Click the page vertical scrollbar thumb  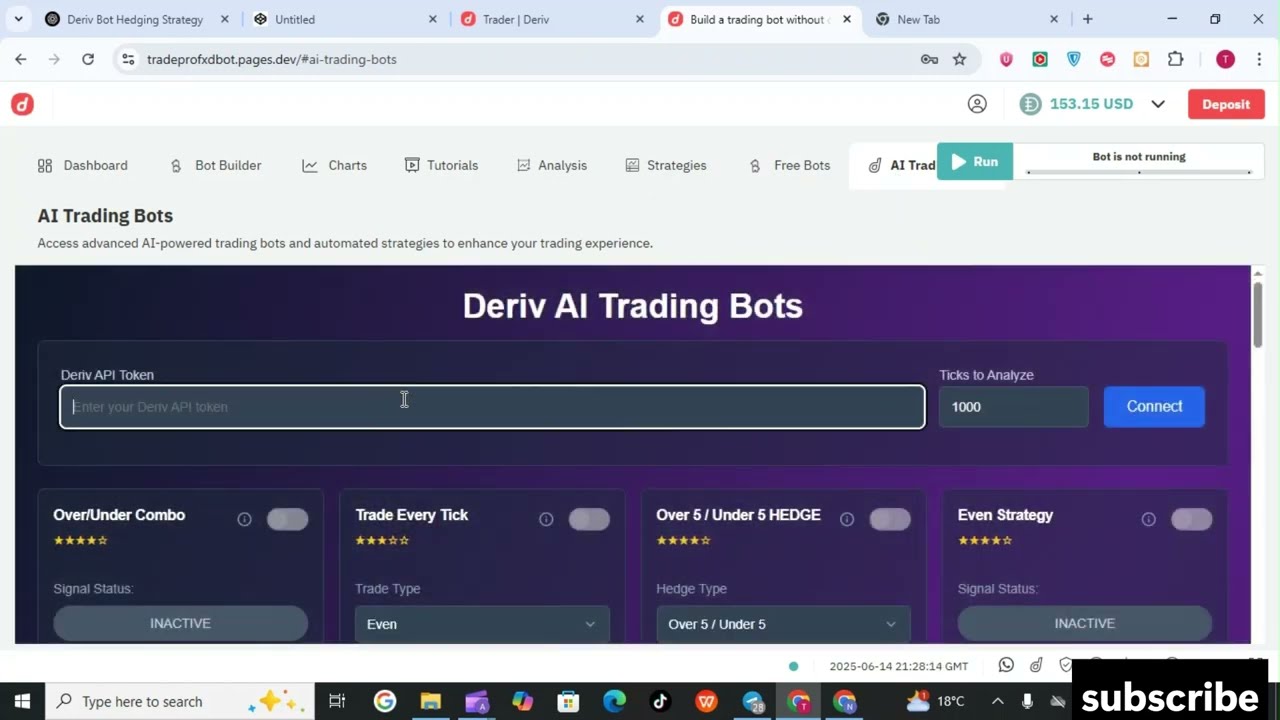pos(1257,315)
